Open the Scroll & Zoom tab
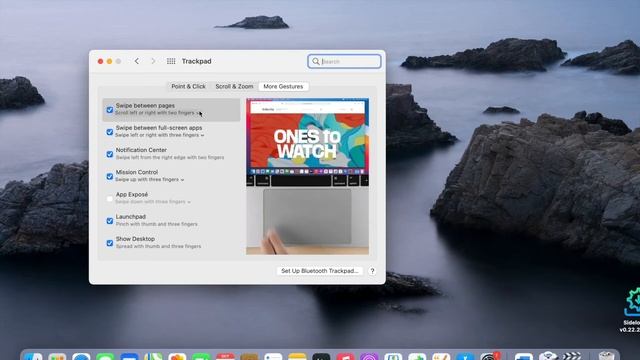The height and width of the screenshot is (360, 640). 234,87
